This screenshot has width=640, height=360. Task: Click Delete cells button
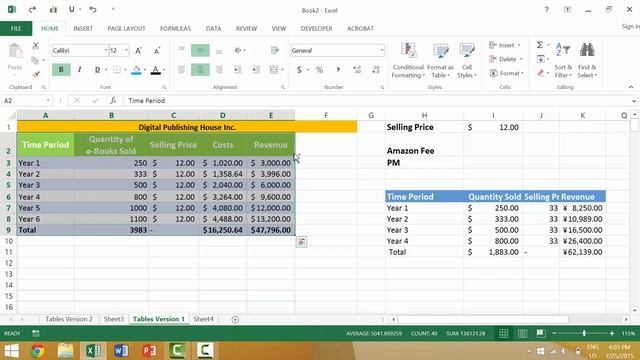point(506,59)
